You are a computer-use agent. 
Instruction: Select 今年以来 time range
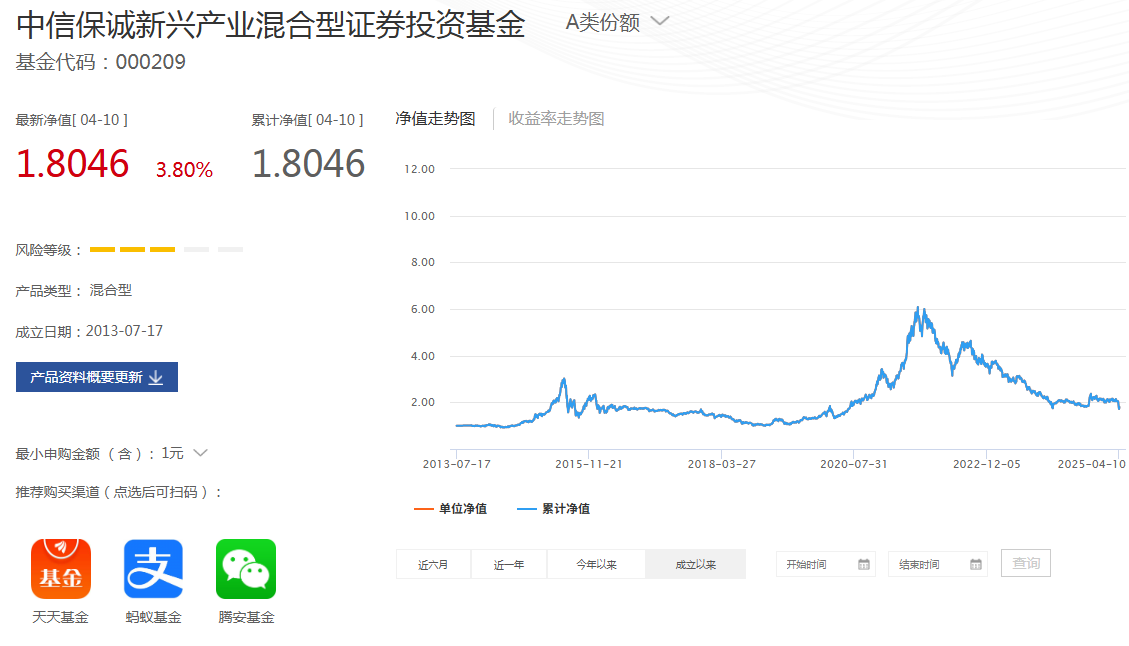(x=596, y=564)
